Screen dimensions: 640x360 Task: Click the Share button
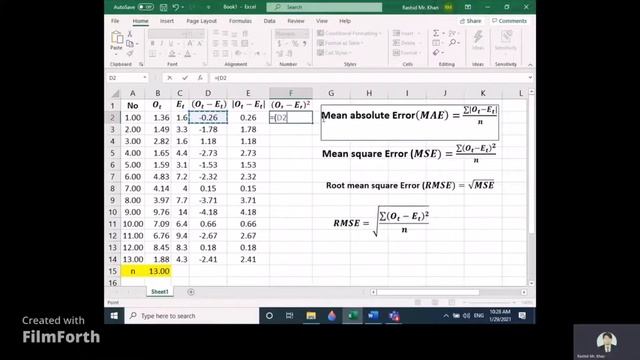[x=471, y=21]
